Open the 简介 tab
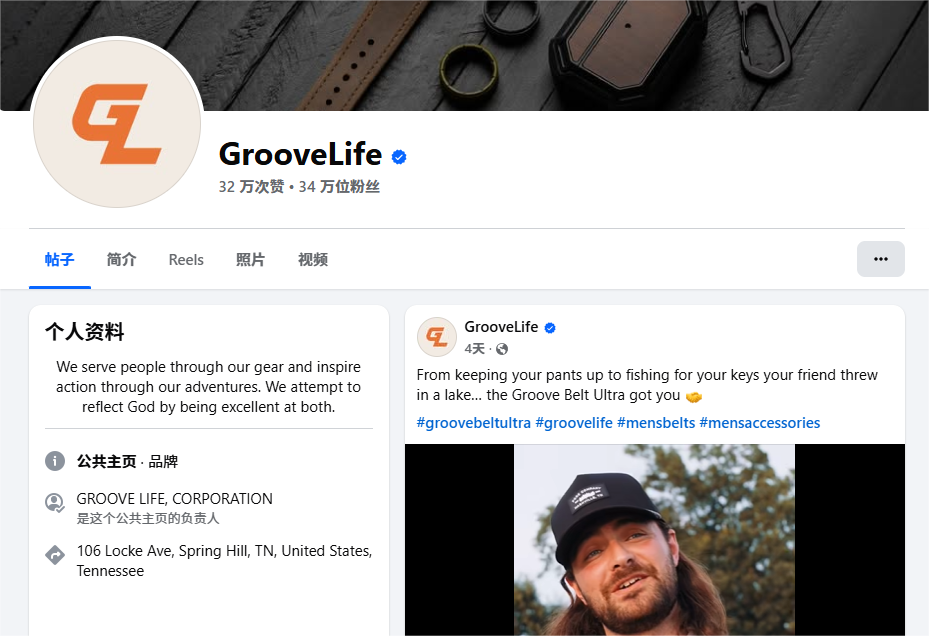The height and width of the screenshot is (636, 929). coord(121,260)
